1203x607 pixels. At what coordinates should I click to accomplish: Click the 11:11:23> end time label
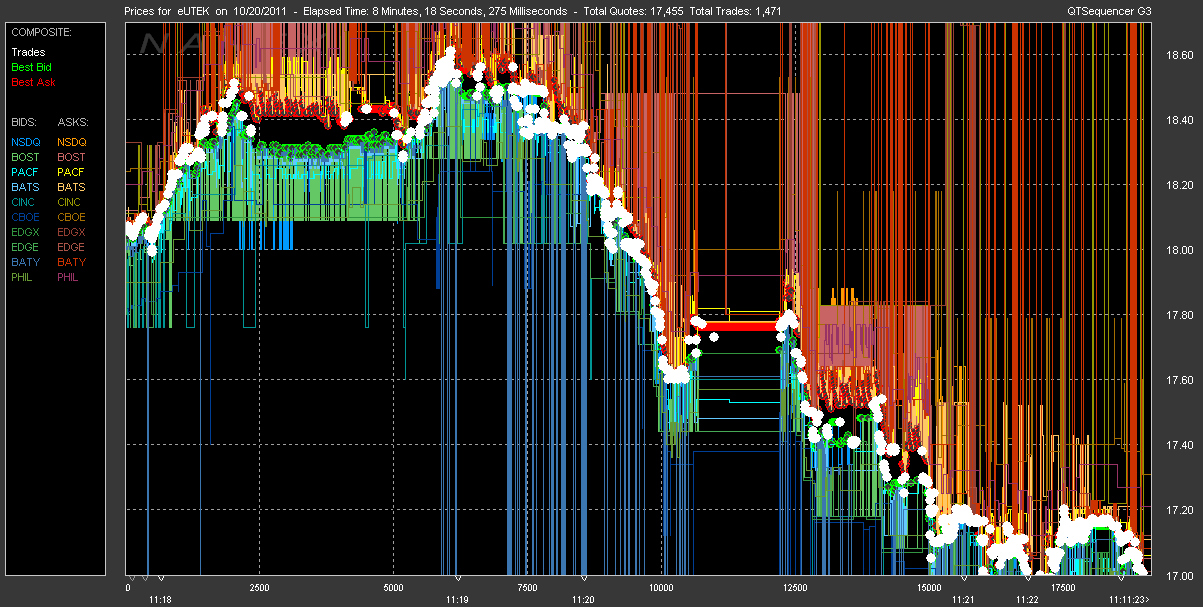pyautogui.click(x=1129, y=599)
